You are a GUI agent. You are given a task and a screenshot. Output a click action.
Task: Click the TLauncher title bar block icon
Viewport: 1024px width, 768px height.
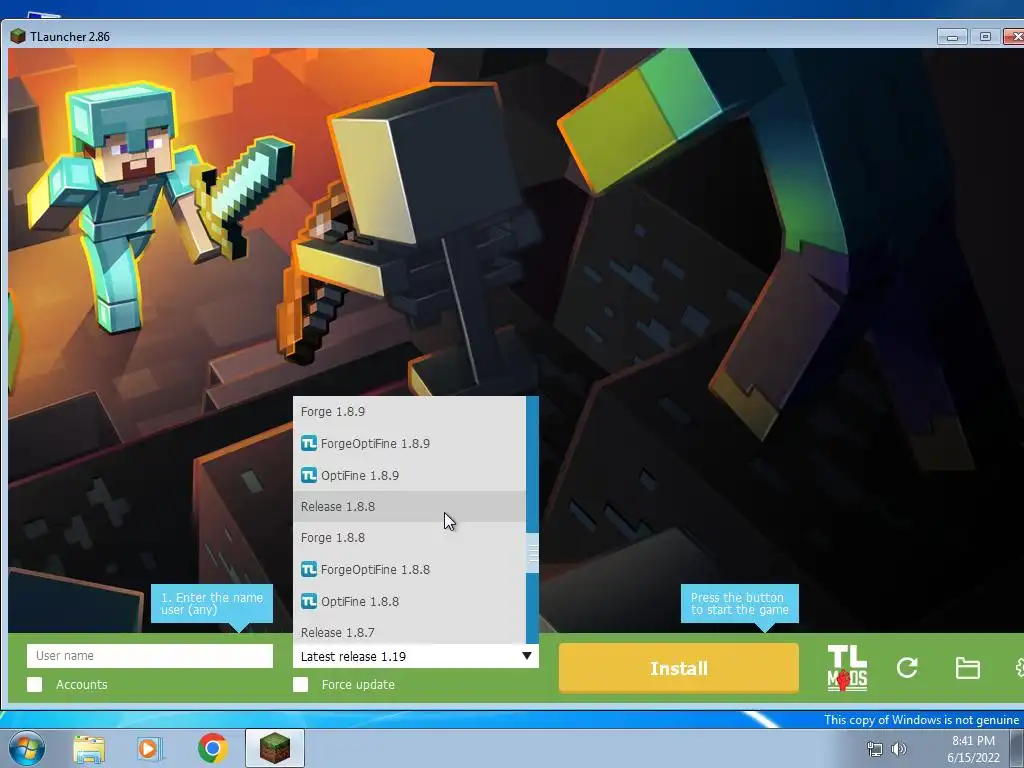pyautogui.click(x=18, y=36)
